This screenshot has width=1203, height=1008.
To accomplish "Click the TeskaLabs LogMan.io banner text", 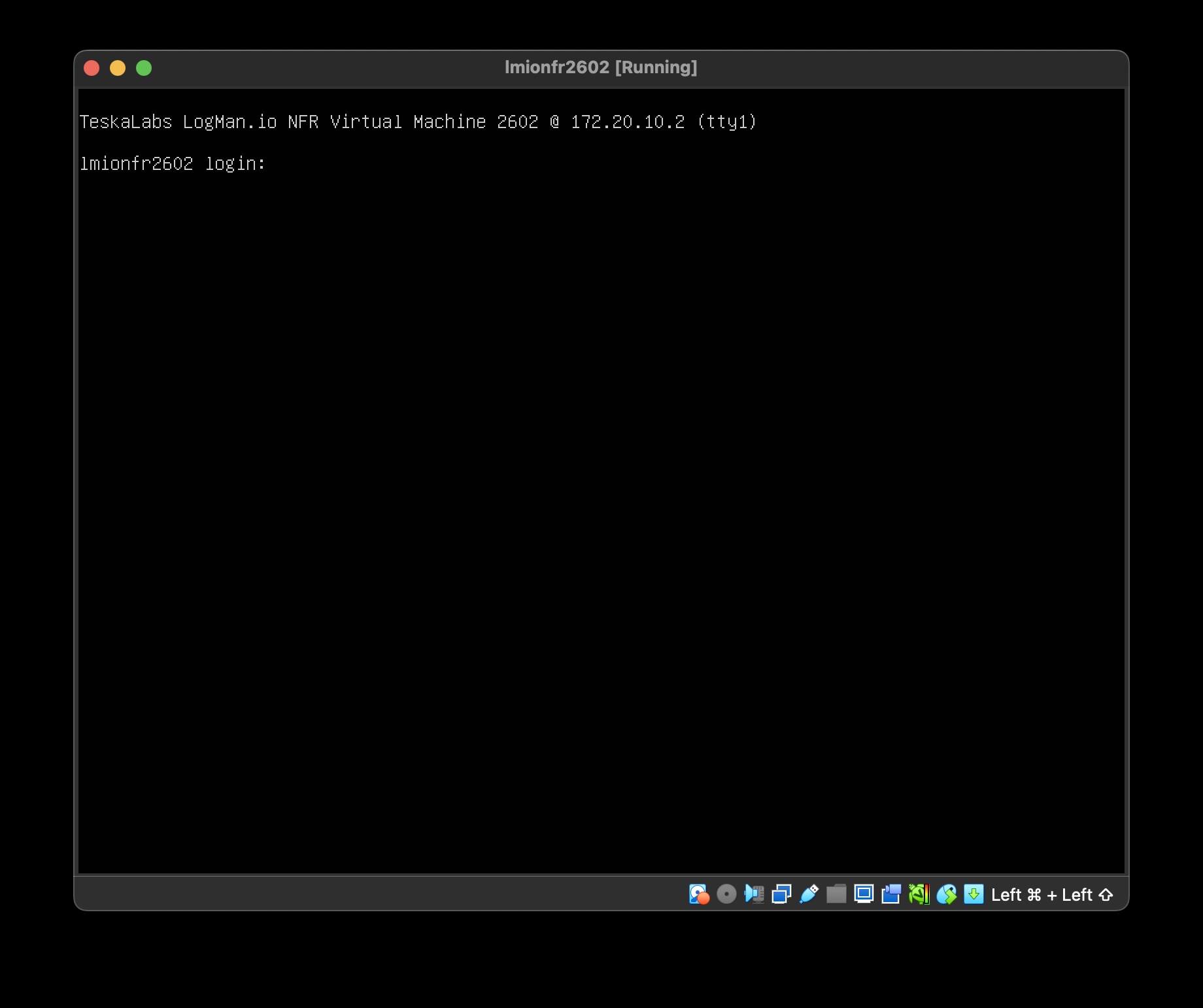I will point(418,121).
